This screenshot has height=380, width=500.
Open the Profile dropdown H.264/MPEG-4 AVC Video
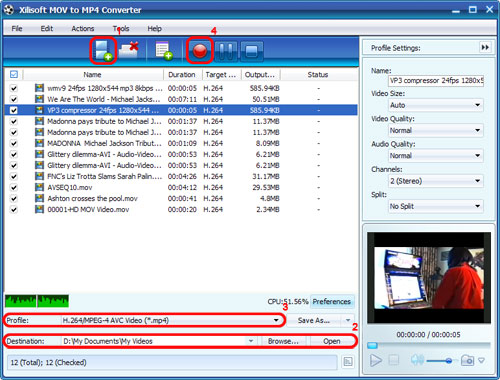click(x=172, y=320)
